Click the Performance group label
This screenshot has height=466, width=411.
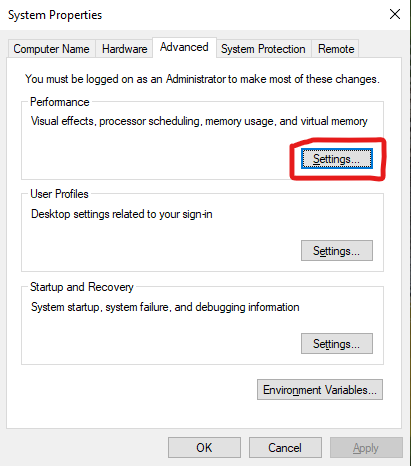60,102
